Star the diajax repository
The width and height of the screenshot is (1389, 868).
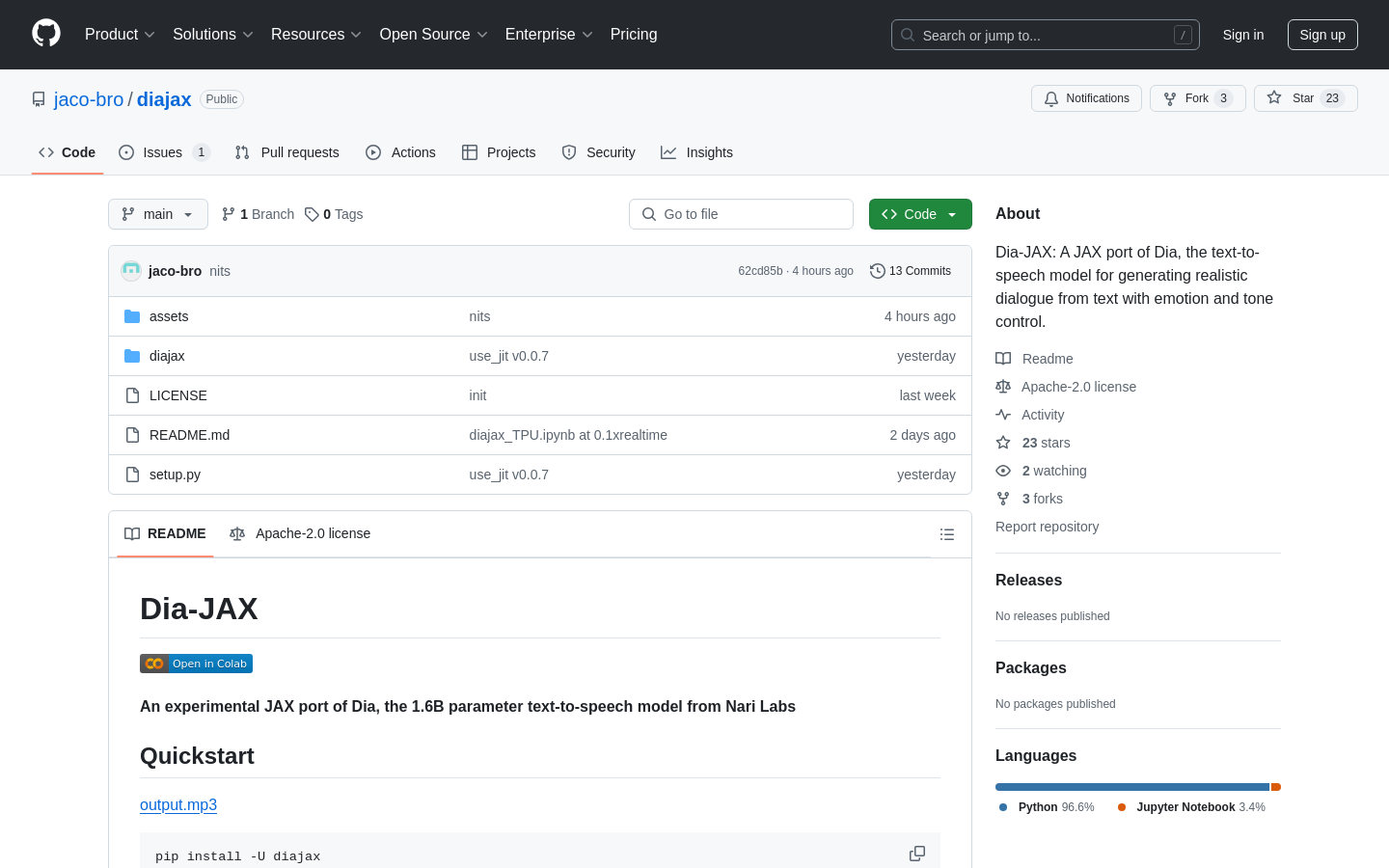[1304, 98]
